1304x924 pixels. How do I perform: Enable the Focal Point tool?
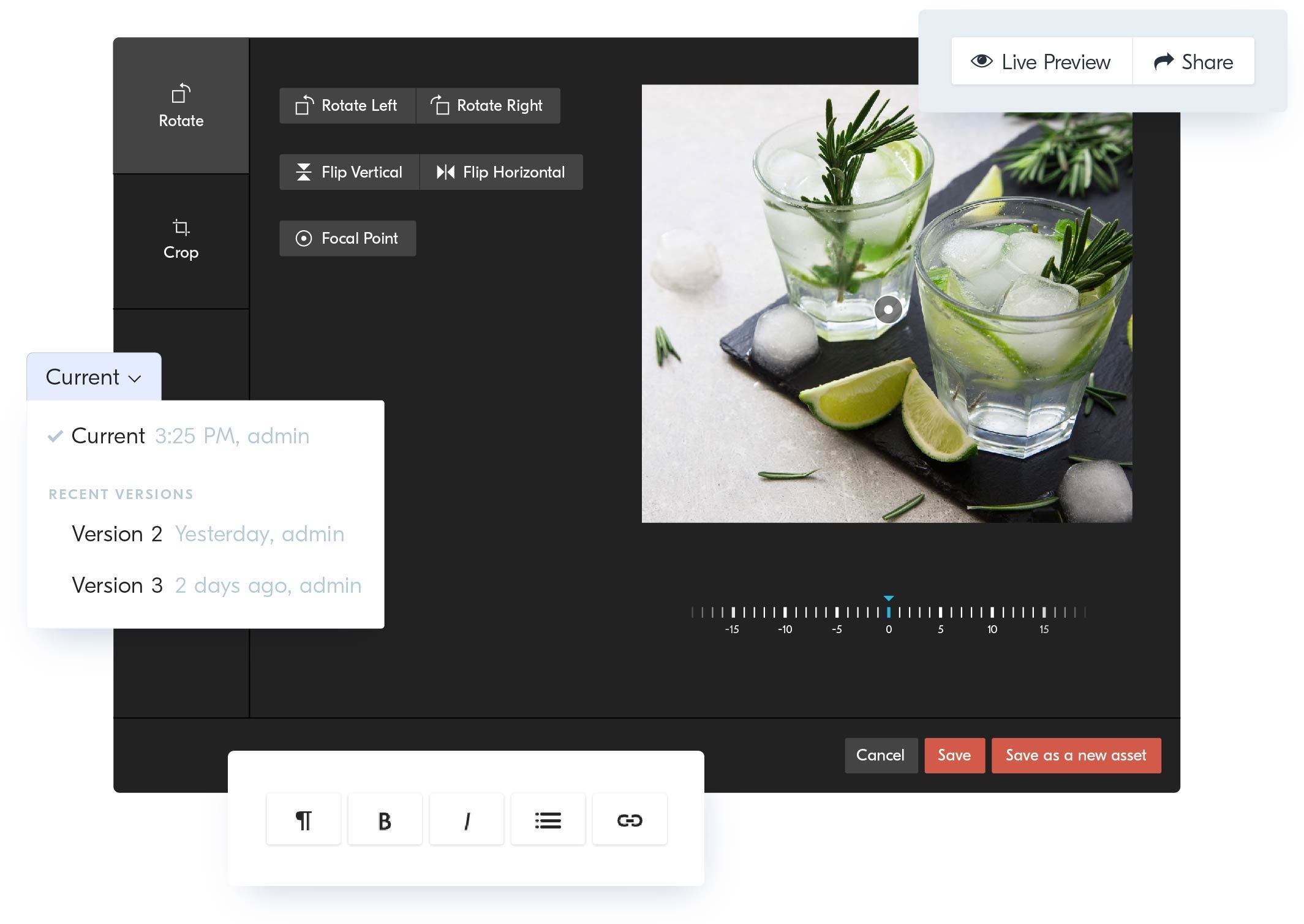click(347, 238)
